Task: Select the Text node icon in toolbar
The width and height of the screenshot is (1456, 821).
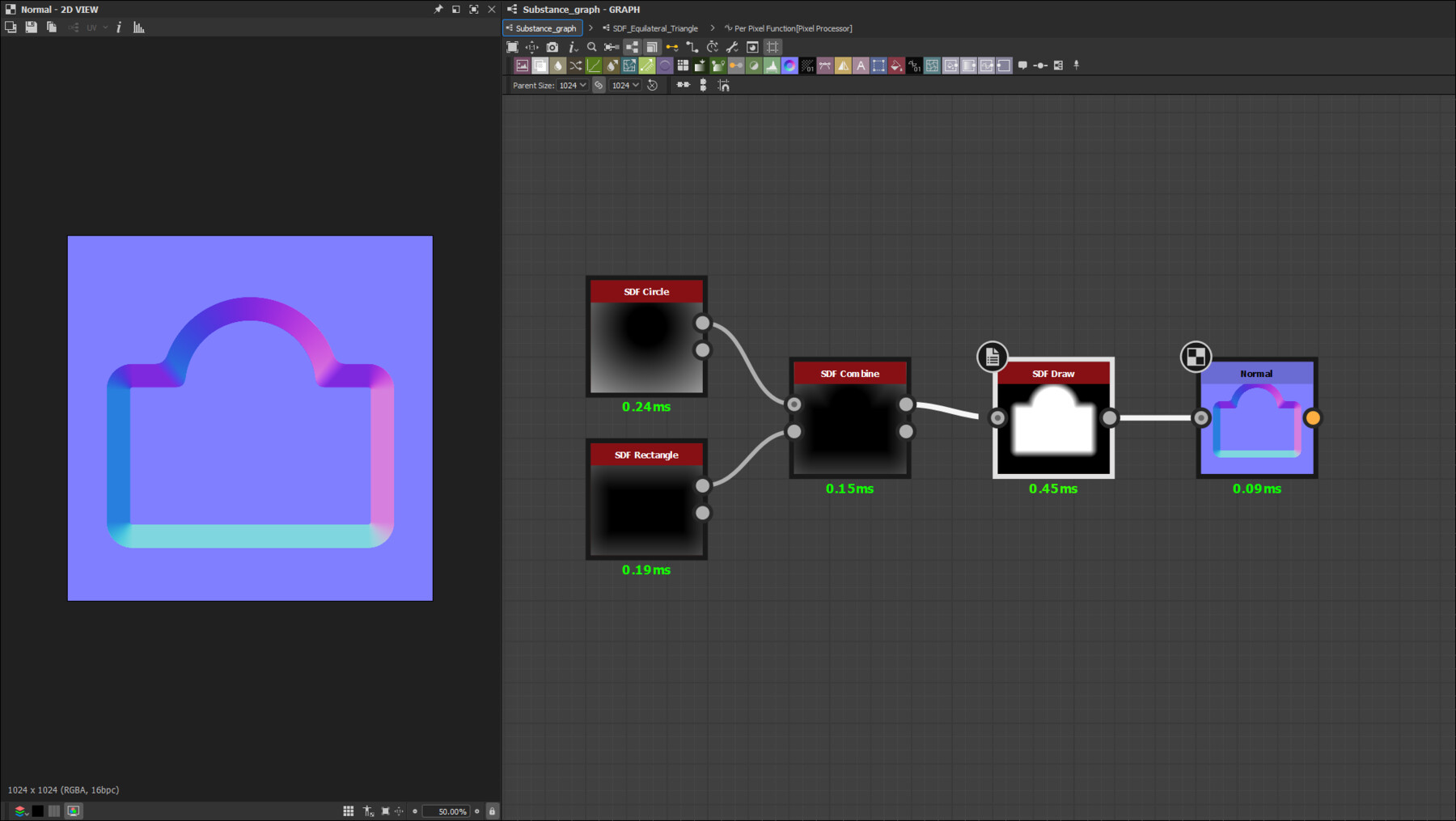Action: 861,66
